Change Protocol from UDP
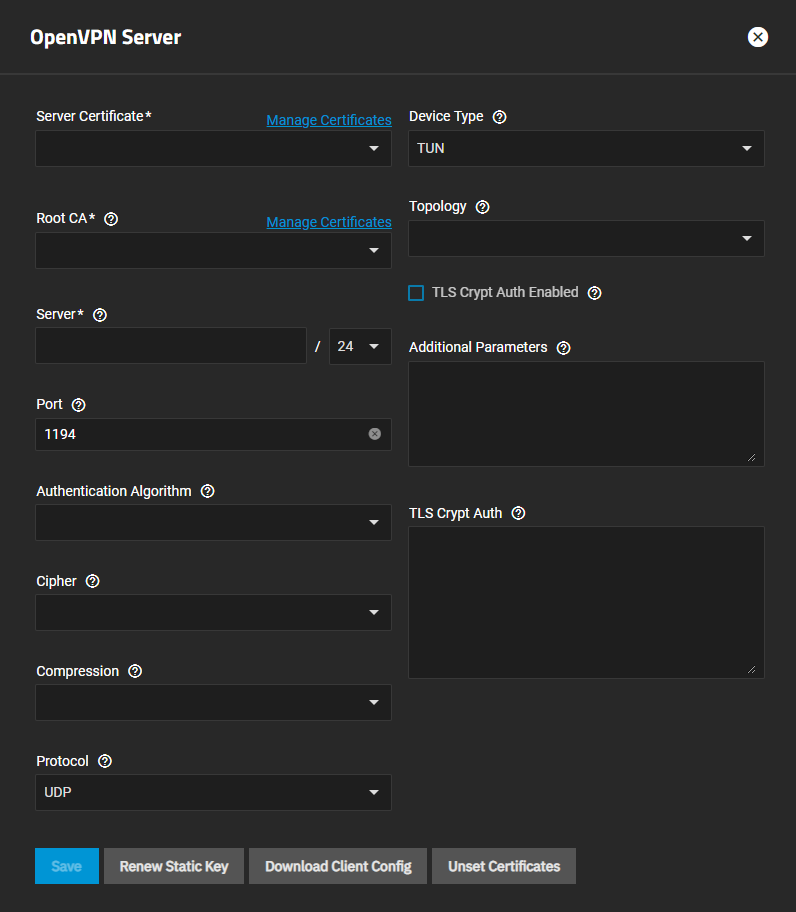The height and width of the screenshot is (912, 796). tap(213, 792)
